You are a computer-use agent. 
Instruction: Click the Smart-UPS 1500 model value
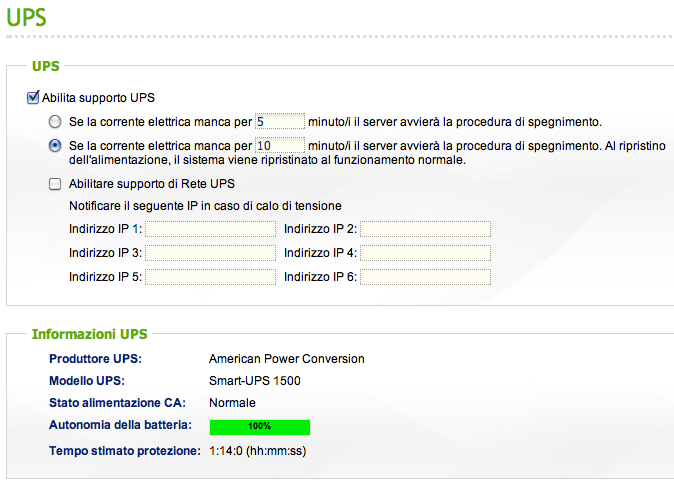pyautogui.click(x=254, y=381)
